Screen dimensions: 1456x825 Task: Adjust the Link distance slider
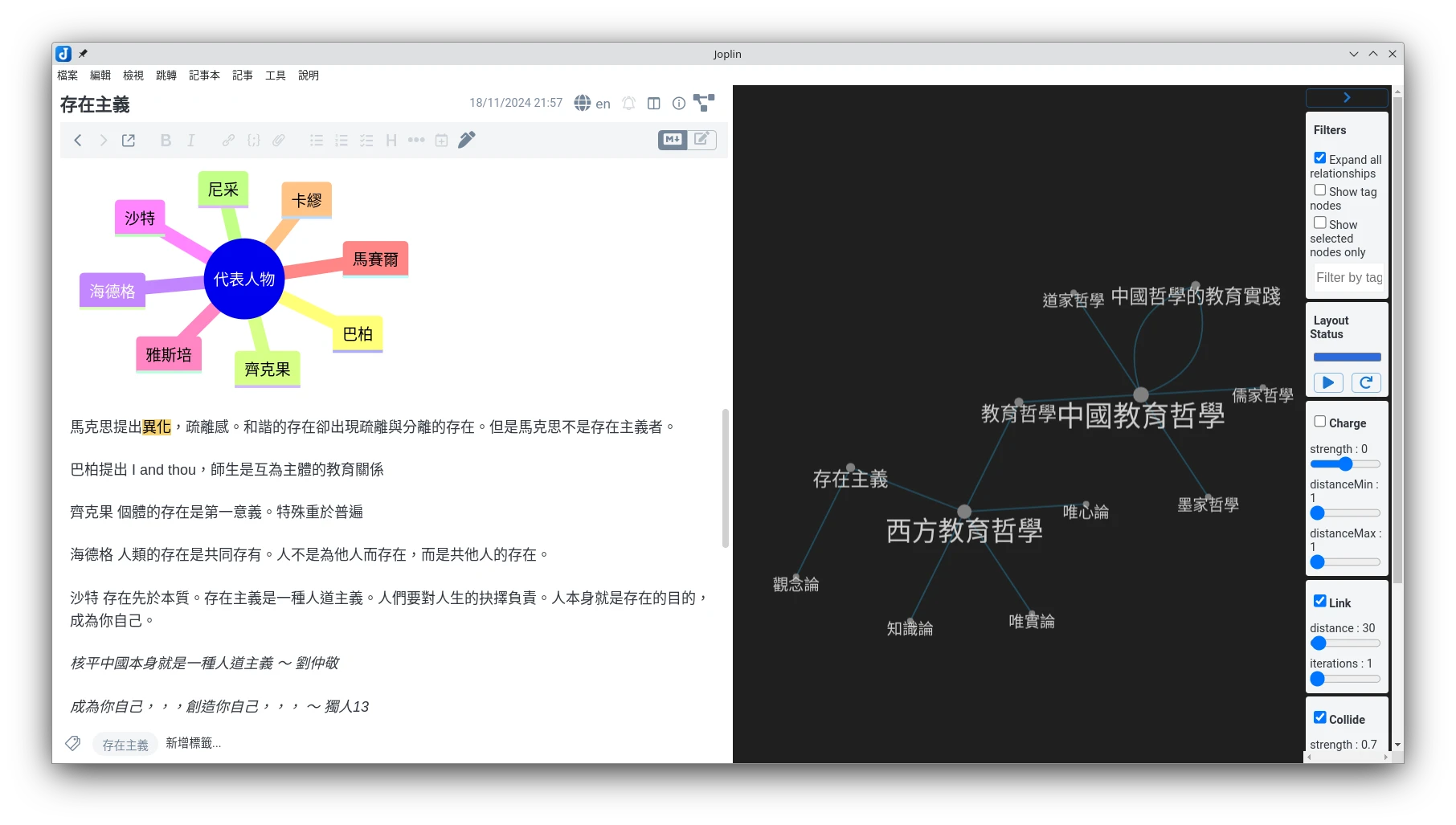pos(1319,643)
